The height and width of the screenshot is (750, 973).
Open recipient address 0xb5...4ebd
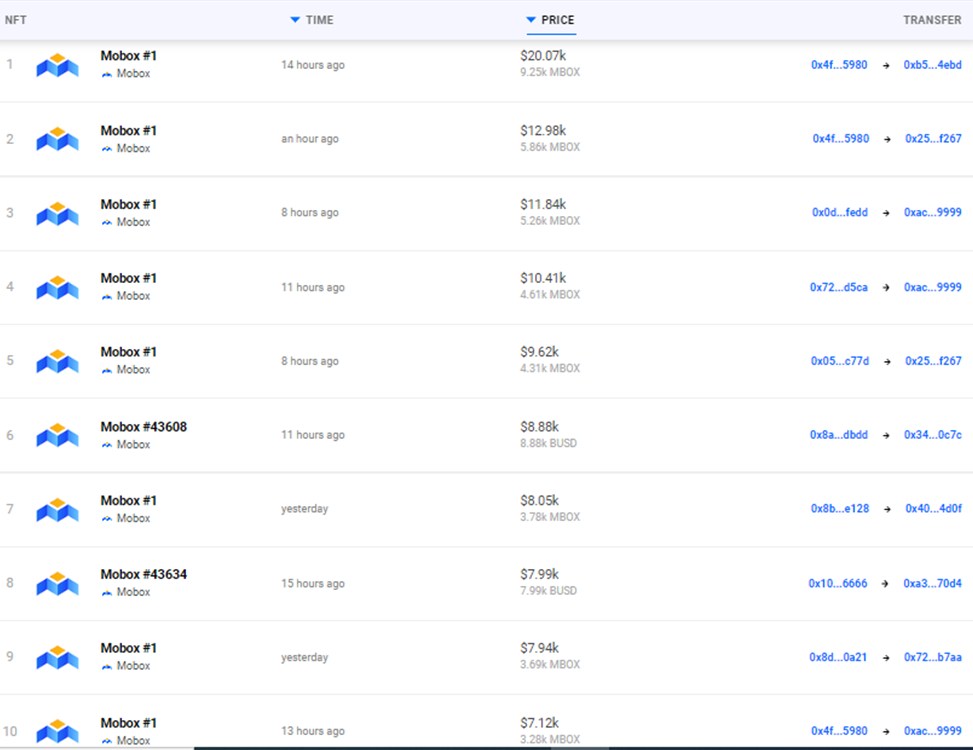[933, 65]
